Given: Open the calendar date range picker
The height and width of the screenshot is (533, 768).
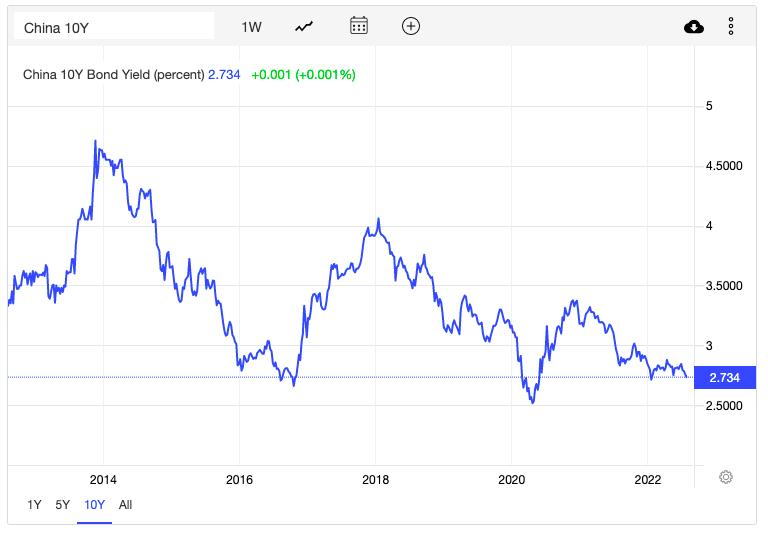Looking at the screenshot, I should pyautogui.click(x=359, y=26).
